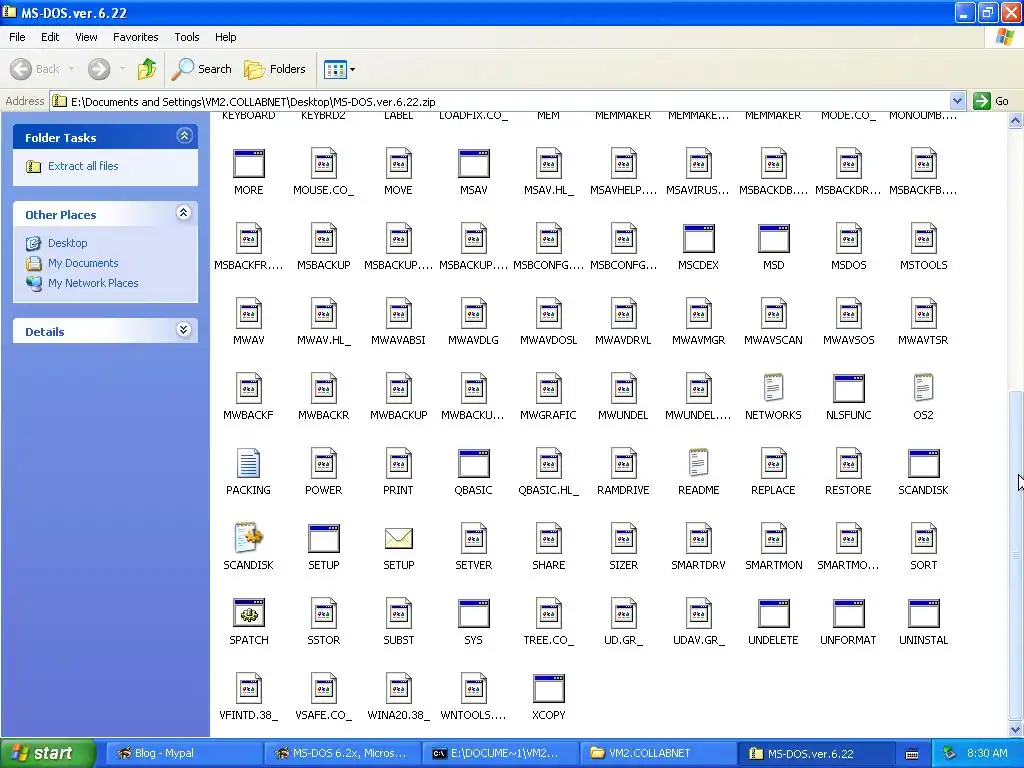
Task: Select the UNINSTAL program icon
Action: point(923,614)
